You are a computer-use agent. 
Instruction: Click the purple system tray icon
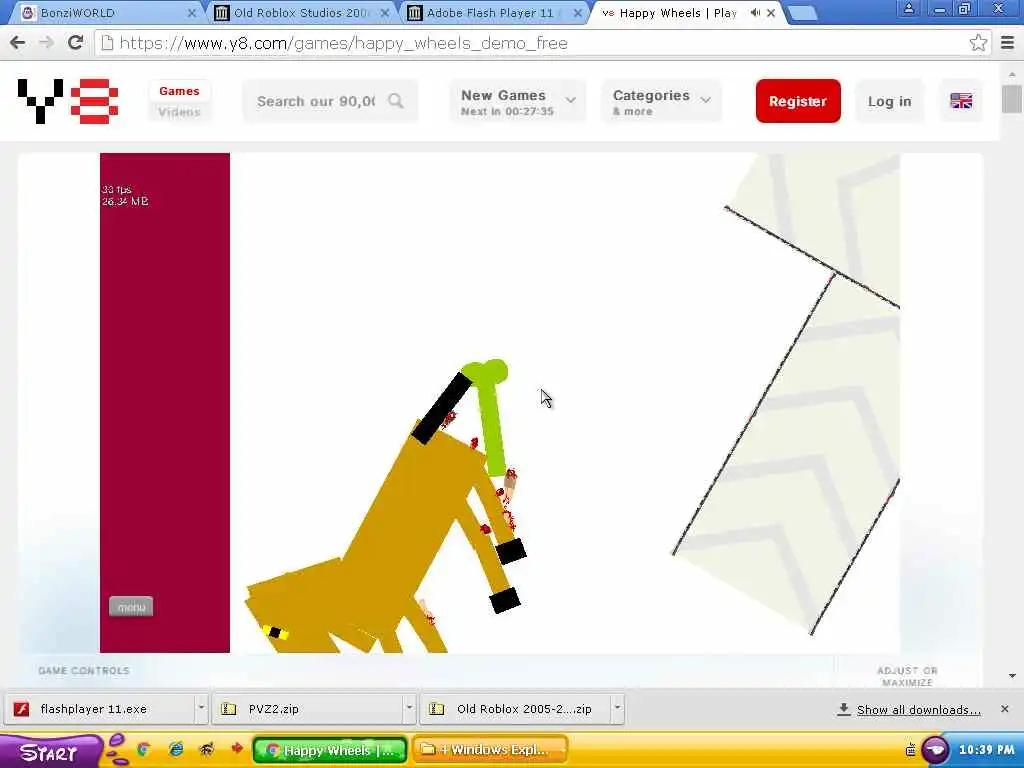coord(935,749)
